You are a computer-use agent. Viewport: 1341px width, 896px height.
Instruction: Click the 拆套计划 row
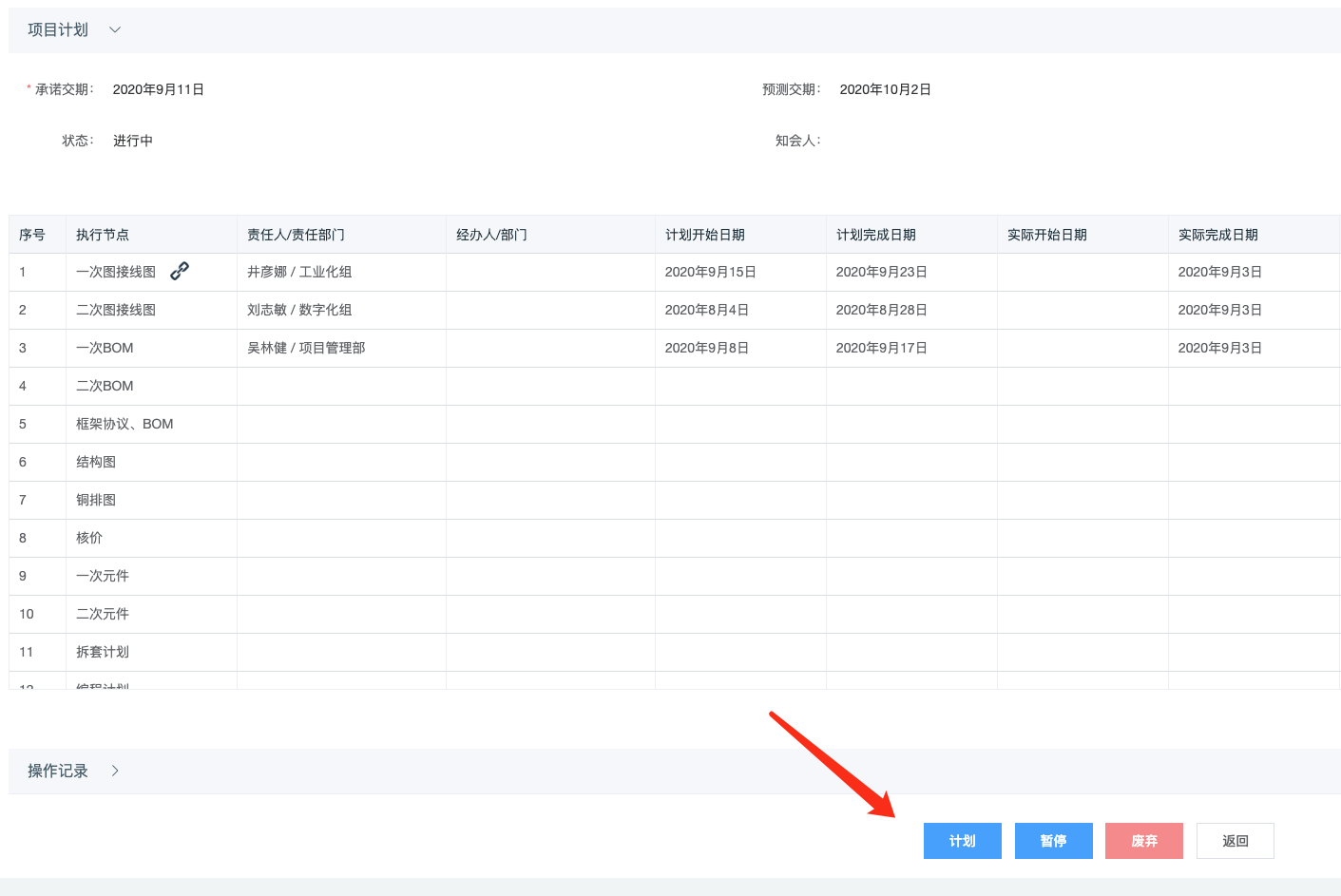(x=103, y=652)
